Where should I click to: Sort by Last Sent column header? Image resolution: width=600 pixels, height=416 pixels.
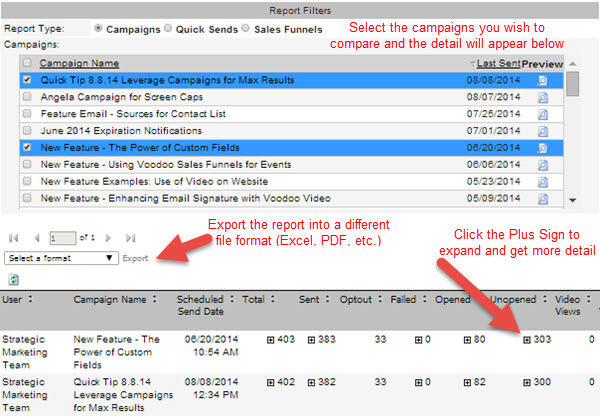[493, 63]
